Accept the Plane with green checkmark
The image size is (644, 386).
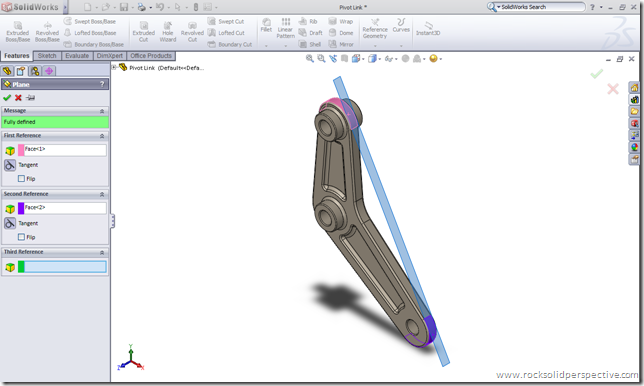[7, 98]
